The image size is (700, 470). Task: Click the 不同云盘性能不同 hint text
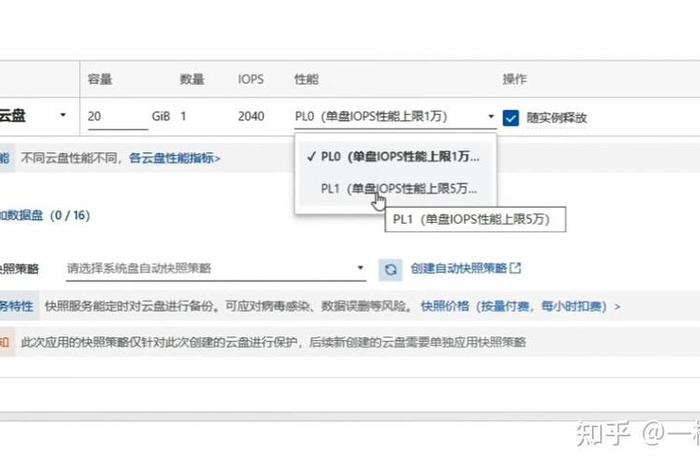(71, 158)
